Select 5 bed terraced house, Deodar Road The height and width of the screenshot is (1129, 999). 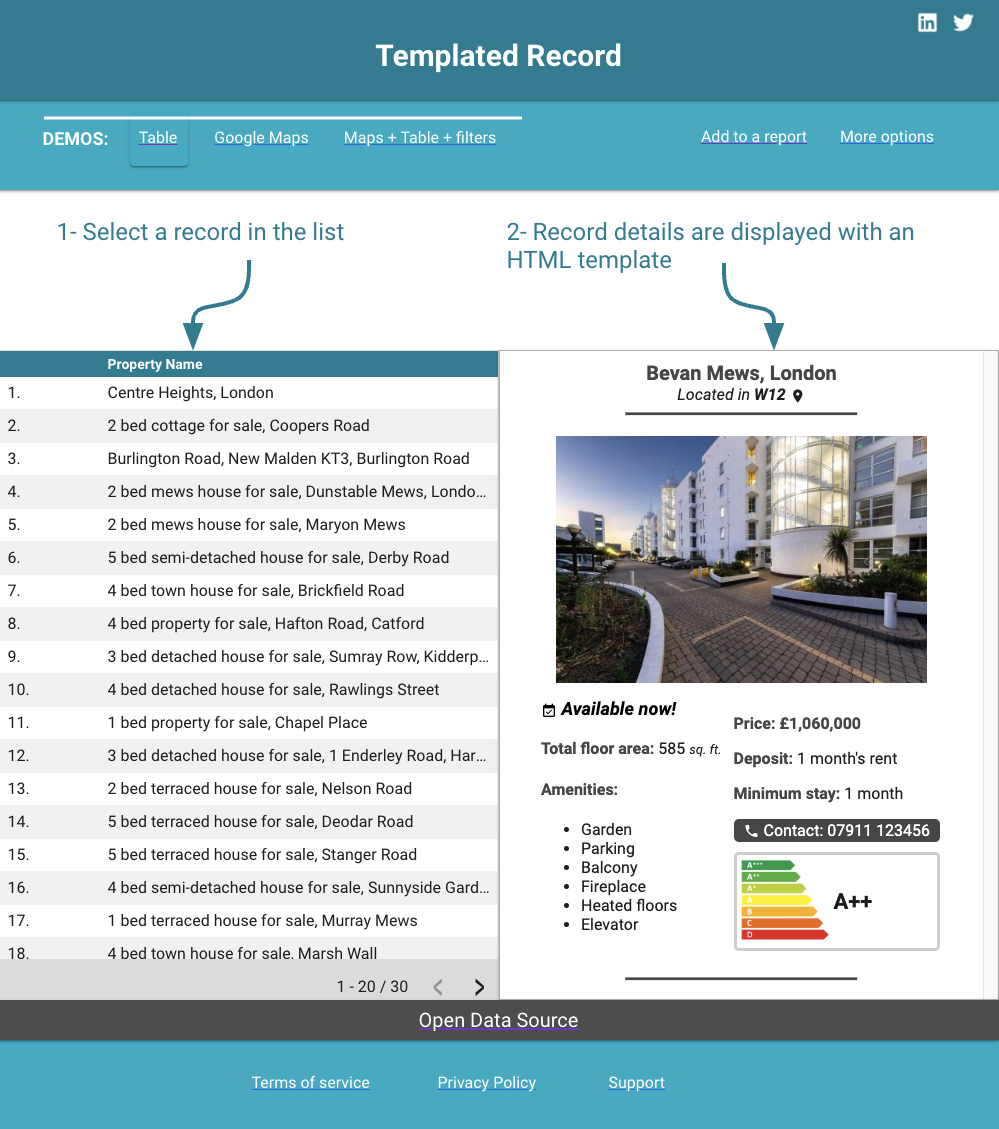tap(249, 822)
